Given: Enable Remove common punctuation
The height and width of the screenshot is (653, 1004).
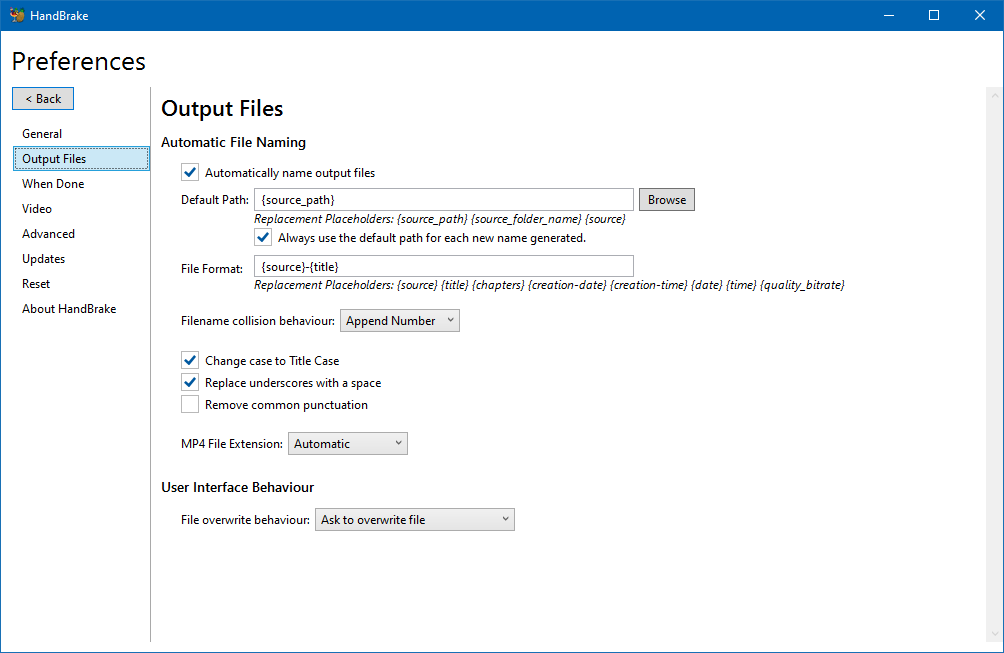Looking at the screenshot, I should point(190,405).
